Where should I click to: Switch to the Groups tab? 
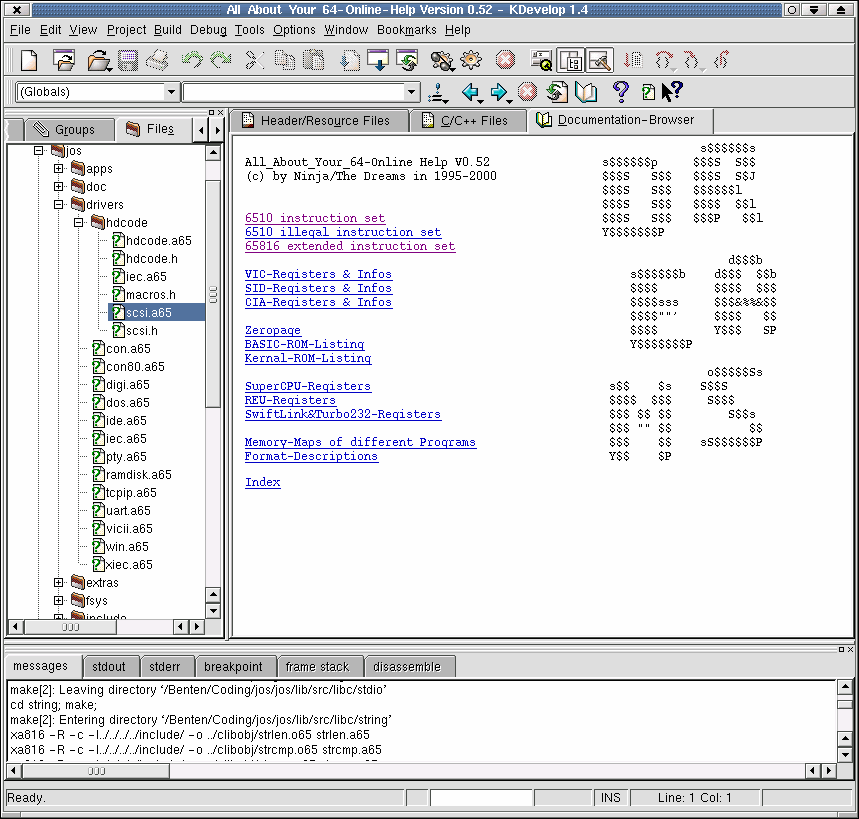(70, 130)
